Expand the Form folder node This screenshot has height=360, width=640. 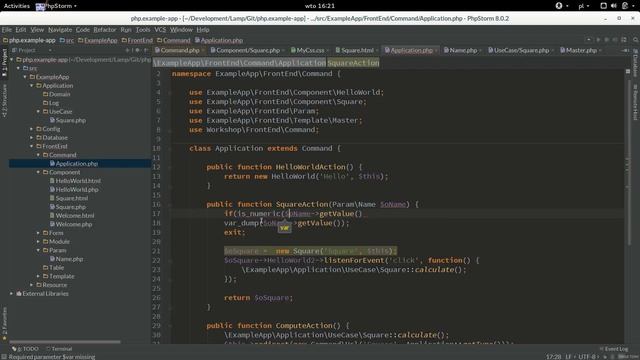[x=38, y=233]
